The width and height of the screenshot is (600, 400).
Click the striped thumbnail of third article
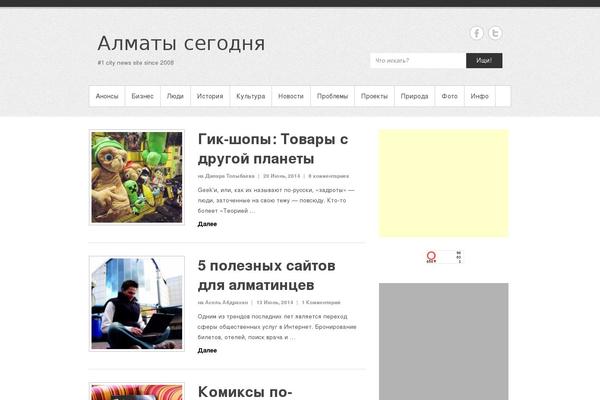click(137, 392)
